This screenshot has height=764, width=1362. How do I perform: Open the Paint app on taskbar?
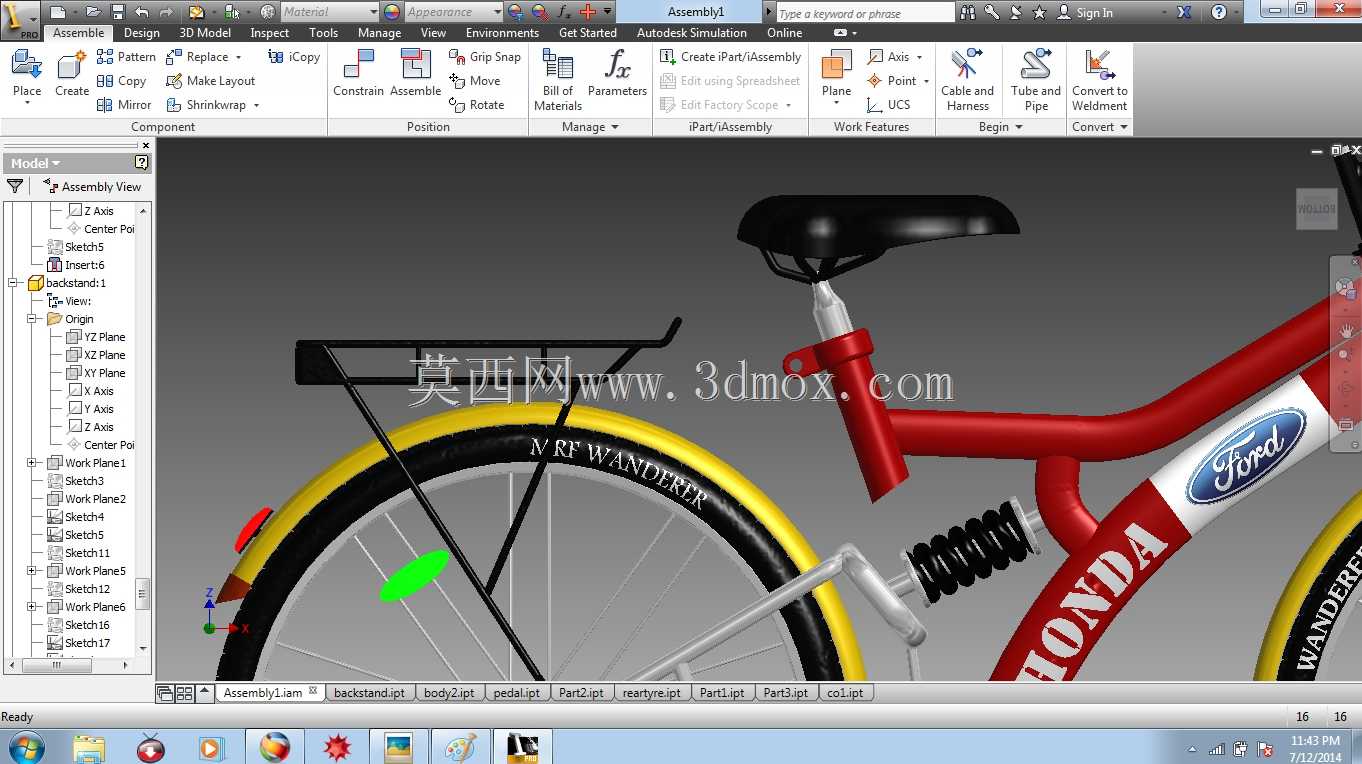pyautogui.click(x=461, y=747)
